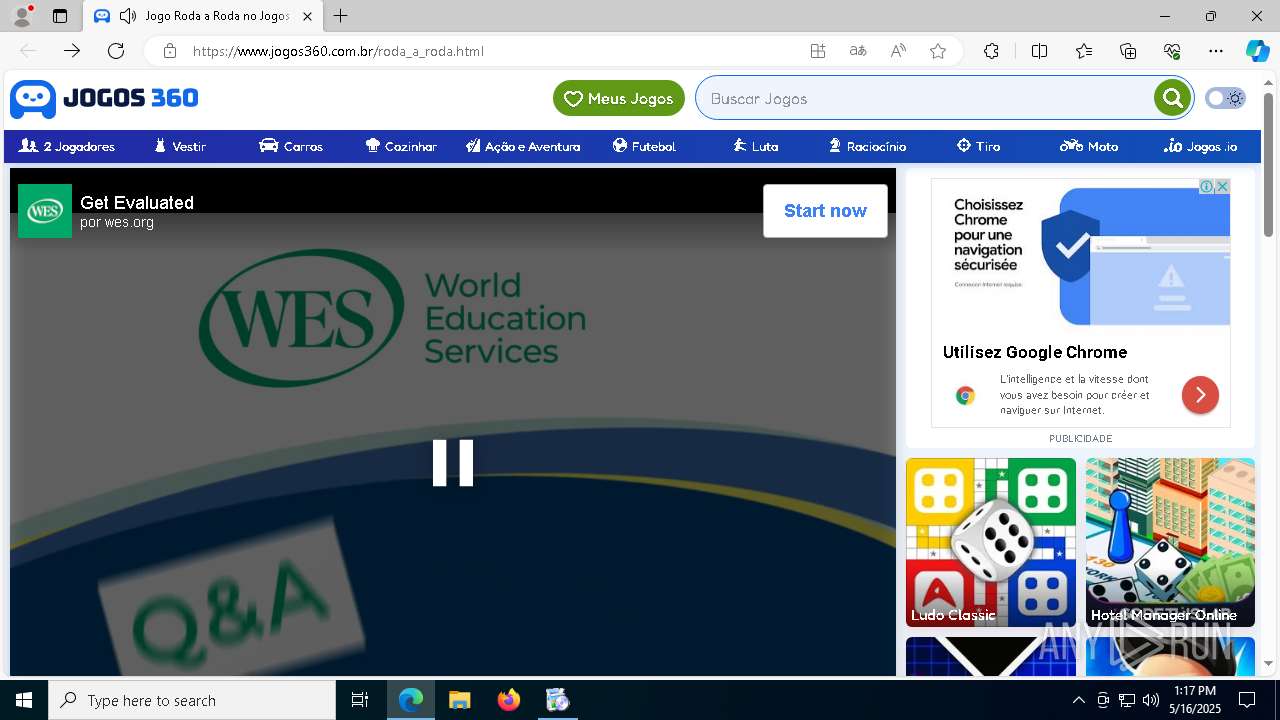
Task: Add page to favorites star
Action: [x=938, y=51]
